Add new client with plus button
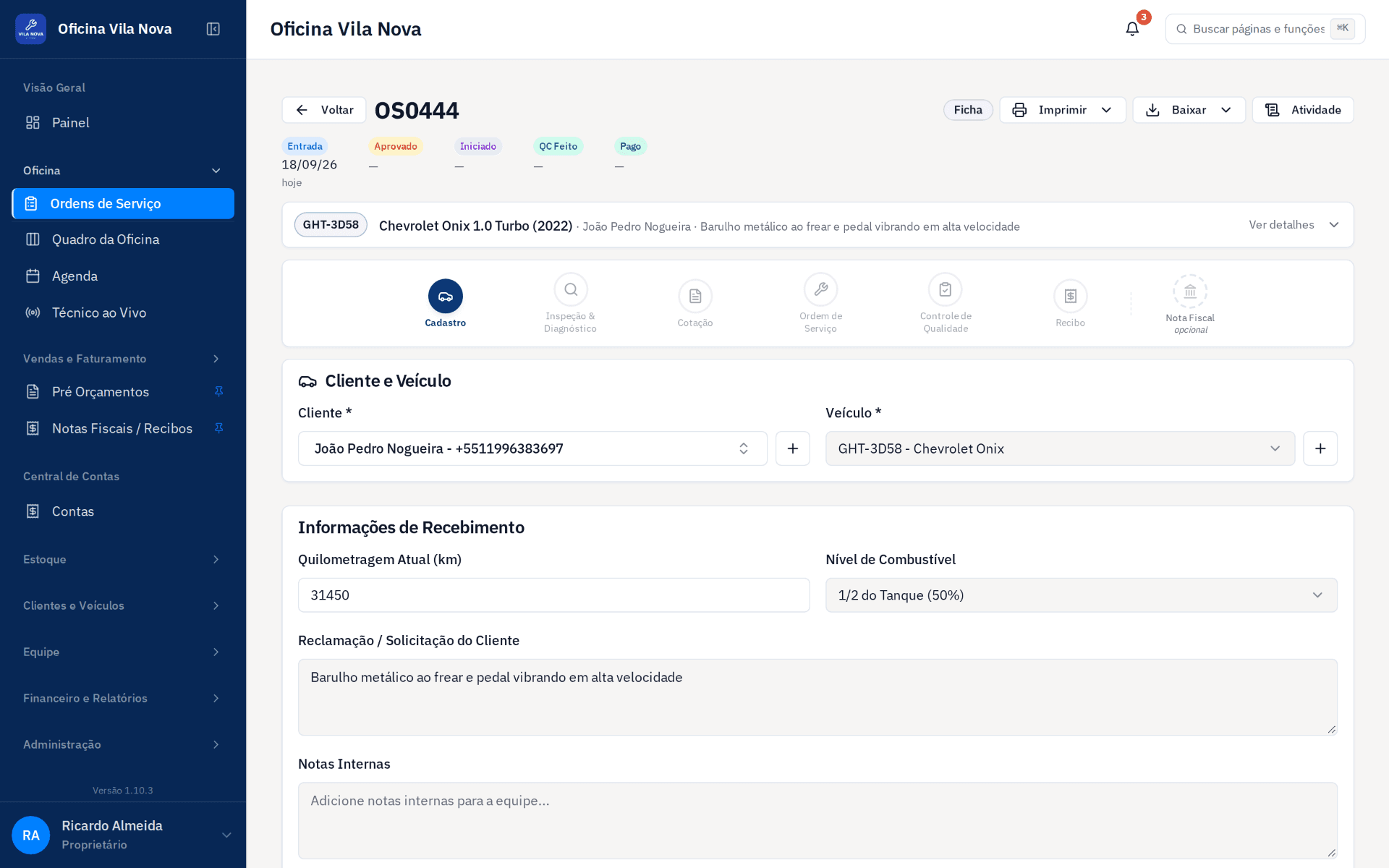 793,448
